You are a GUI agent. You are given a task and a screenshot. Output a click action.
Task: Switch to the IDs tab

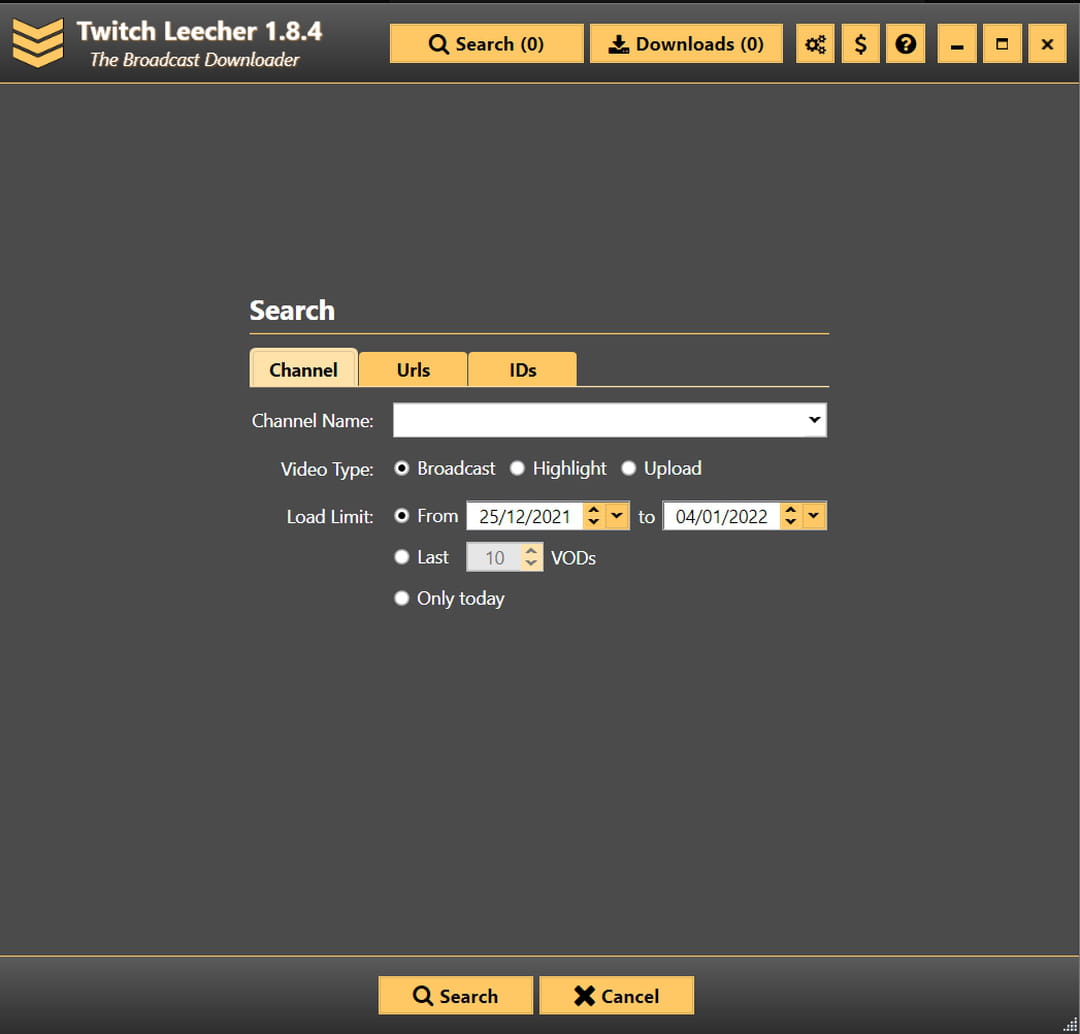[x=522, y=370]
